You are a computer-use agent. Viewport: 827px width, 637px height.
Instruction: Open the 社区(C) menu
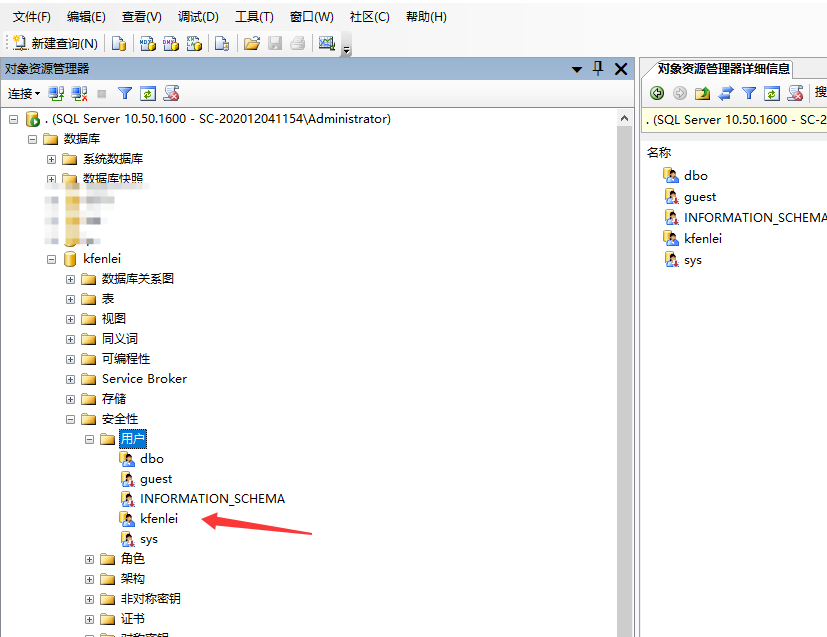[x=370, y=17]
